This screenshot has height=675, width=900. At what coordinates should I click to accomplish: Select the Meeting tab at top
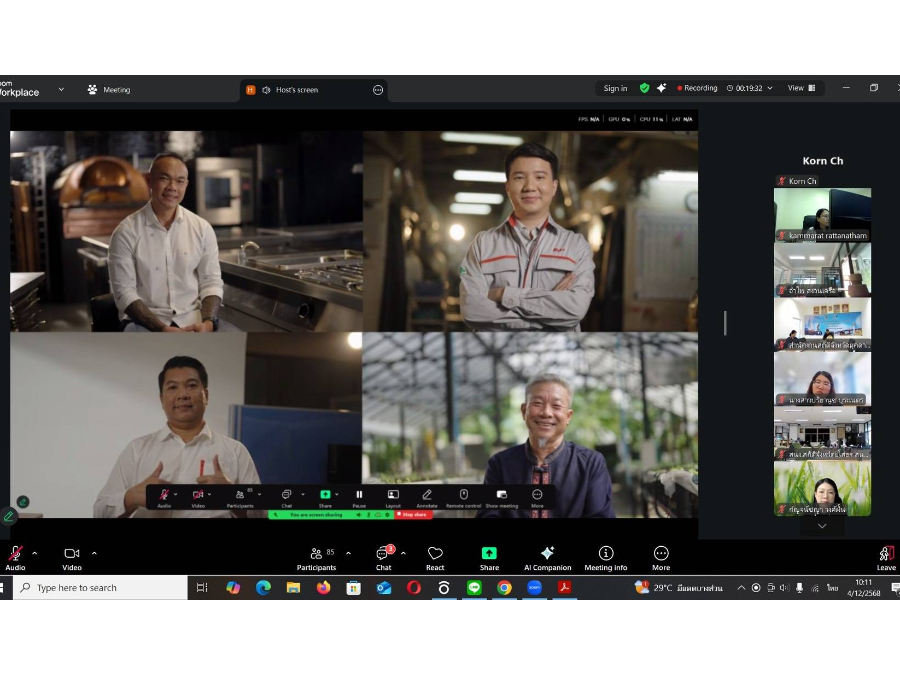(109, 89)
